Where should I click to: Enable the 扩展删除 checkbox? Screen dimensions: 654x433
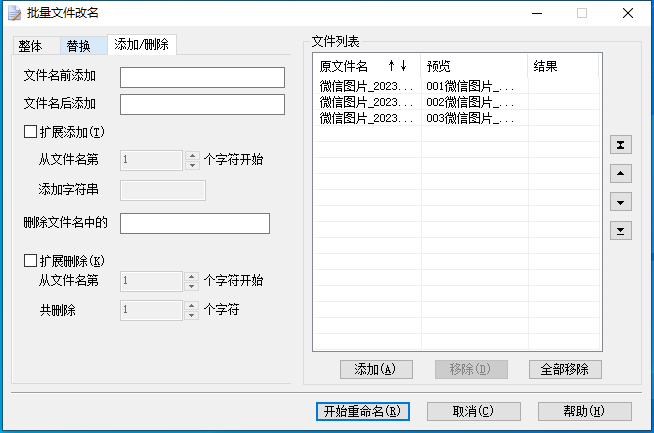pyautogui.click(x=30, y=261)
